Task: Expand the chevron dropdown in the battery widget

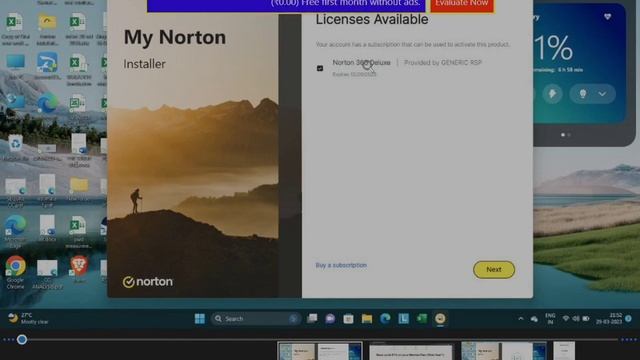Action: point(602,94)
